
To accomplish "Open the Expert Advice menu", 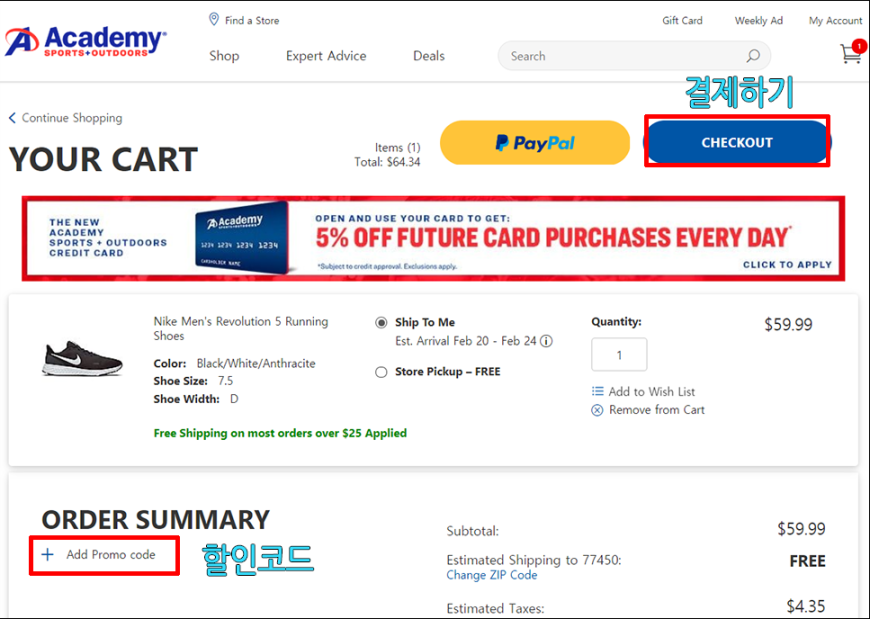I will click(x=326, y=56).
